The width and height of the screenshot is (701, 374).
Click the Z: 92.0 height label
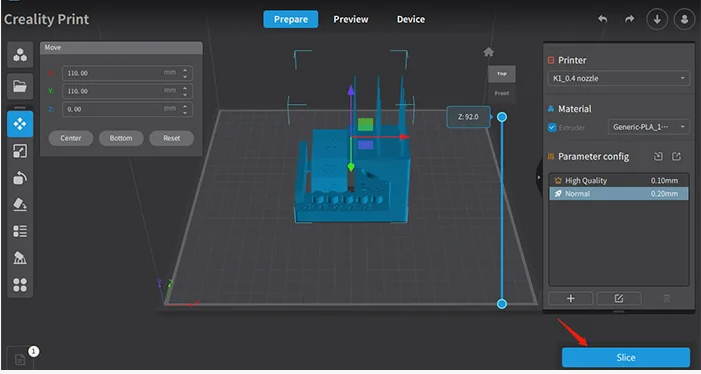tap(468, 117)
